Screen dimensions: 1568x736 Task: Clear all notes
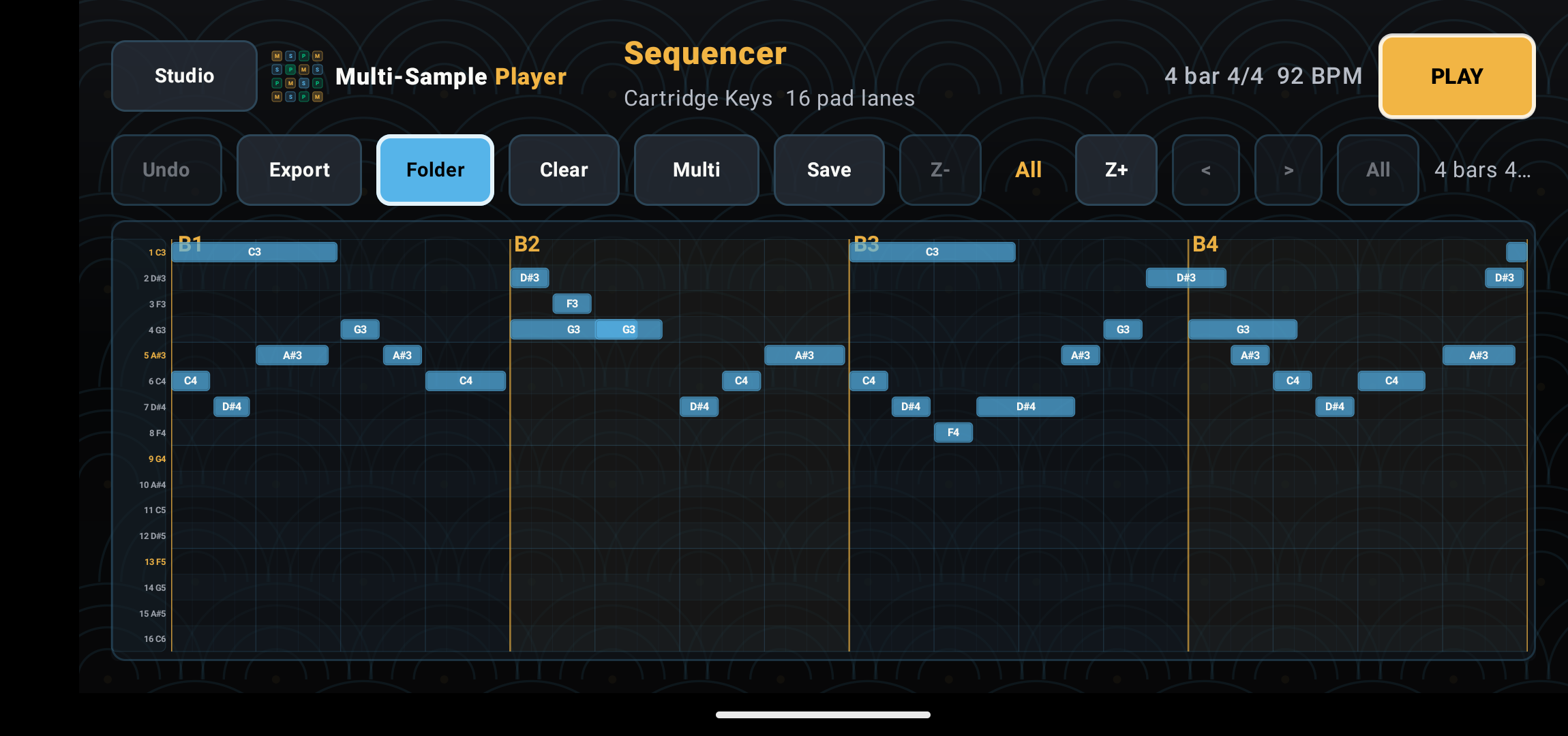pos(564,170)
